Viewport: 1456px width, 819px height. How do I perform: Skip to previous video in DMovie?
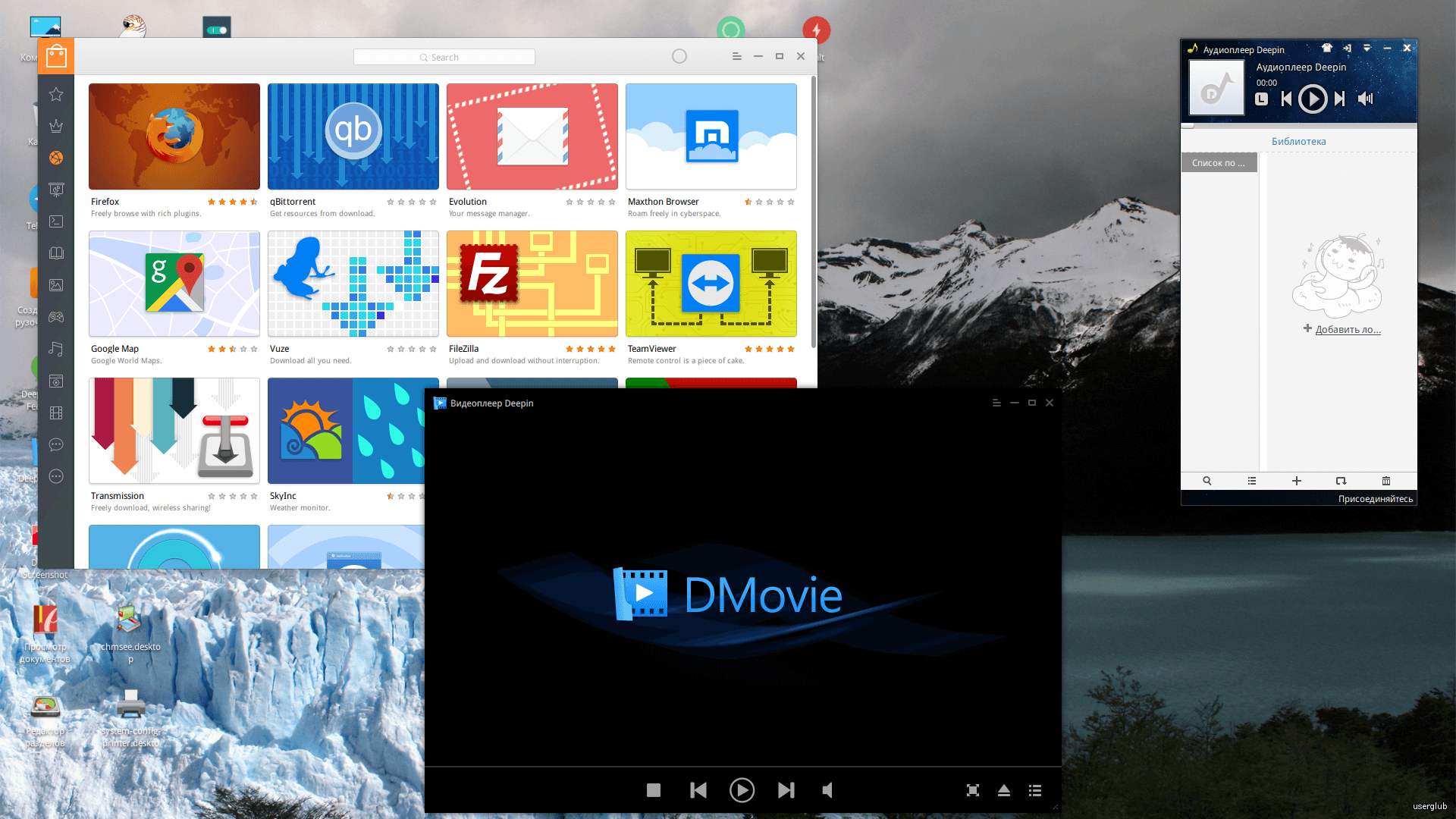(x=698, y=790)
